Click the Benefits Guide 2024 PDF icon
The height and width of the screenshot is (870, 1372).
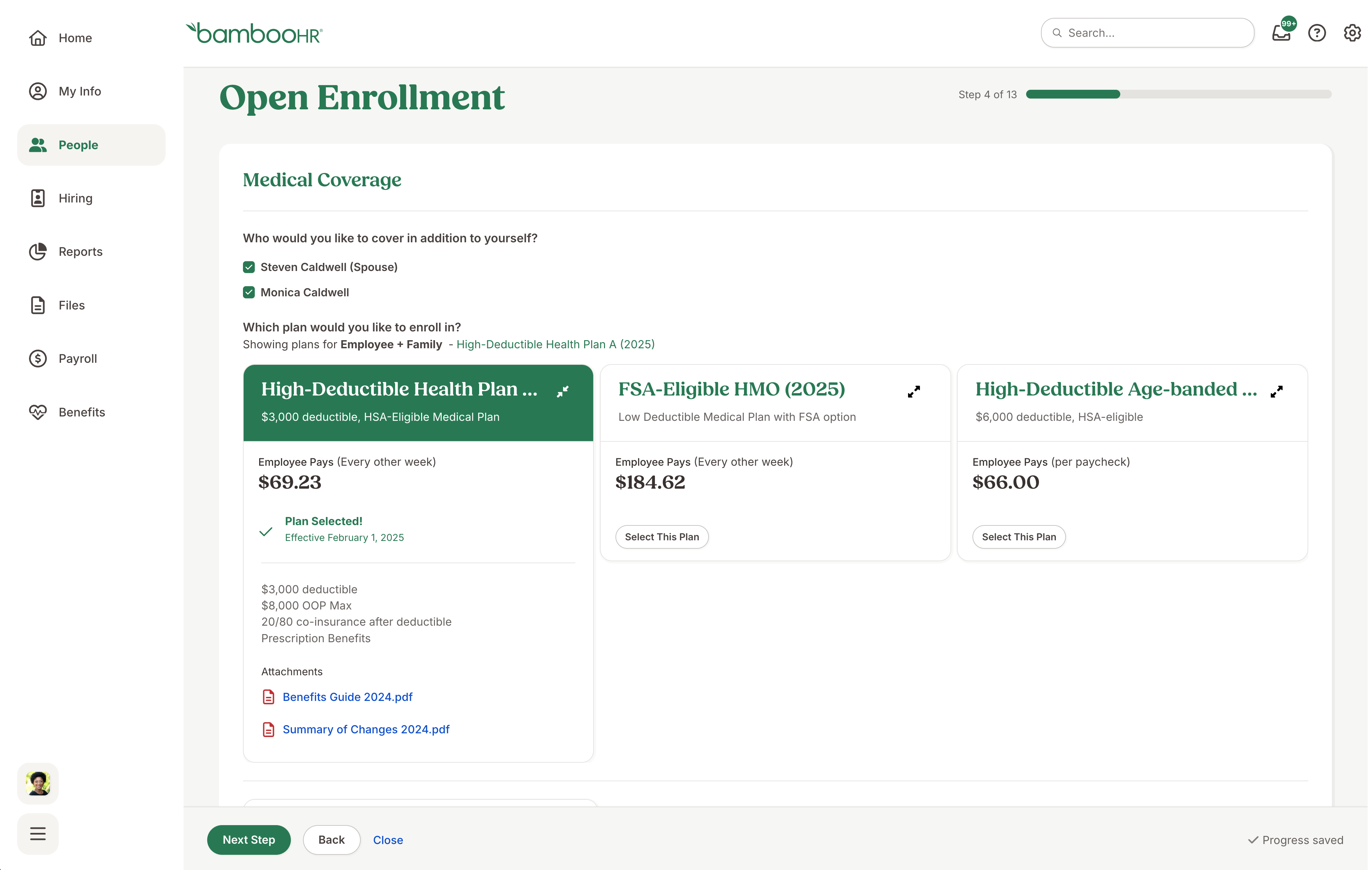click(268, 697)
